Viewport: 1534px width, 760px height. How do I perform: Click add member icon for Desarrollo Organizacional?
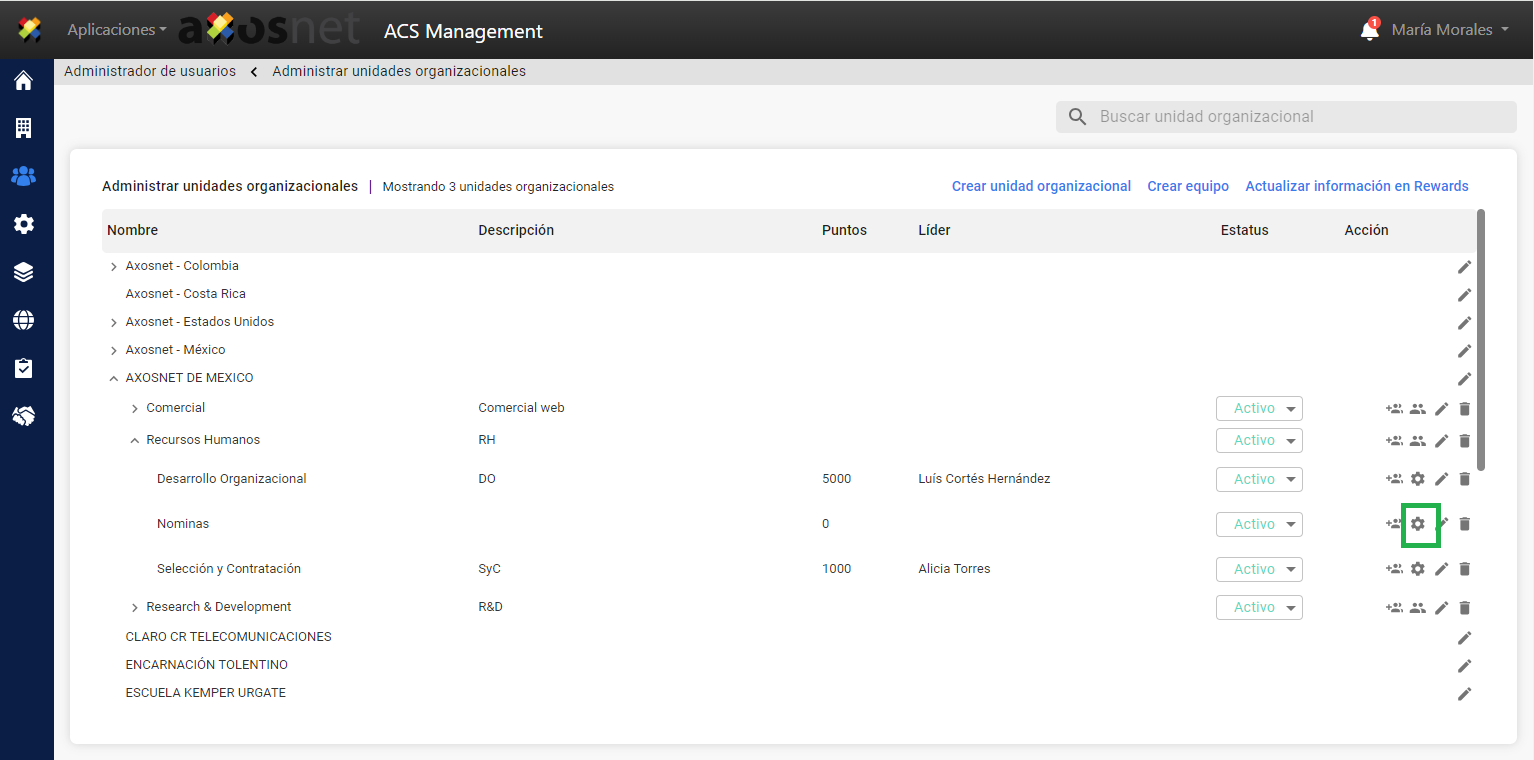pyautogui.click(x=1394, y=479)
